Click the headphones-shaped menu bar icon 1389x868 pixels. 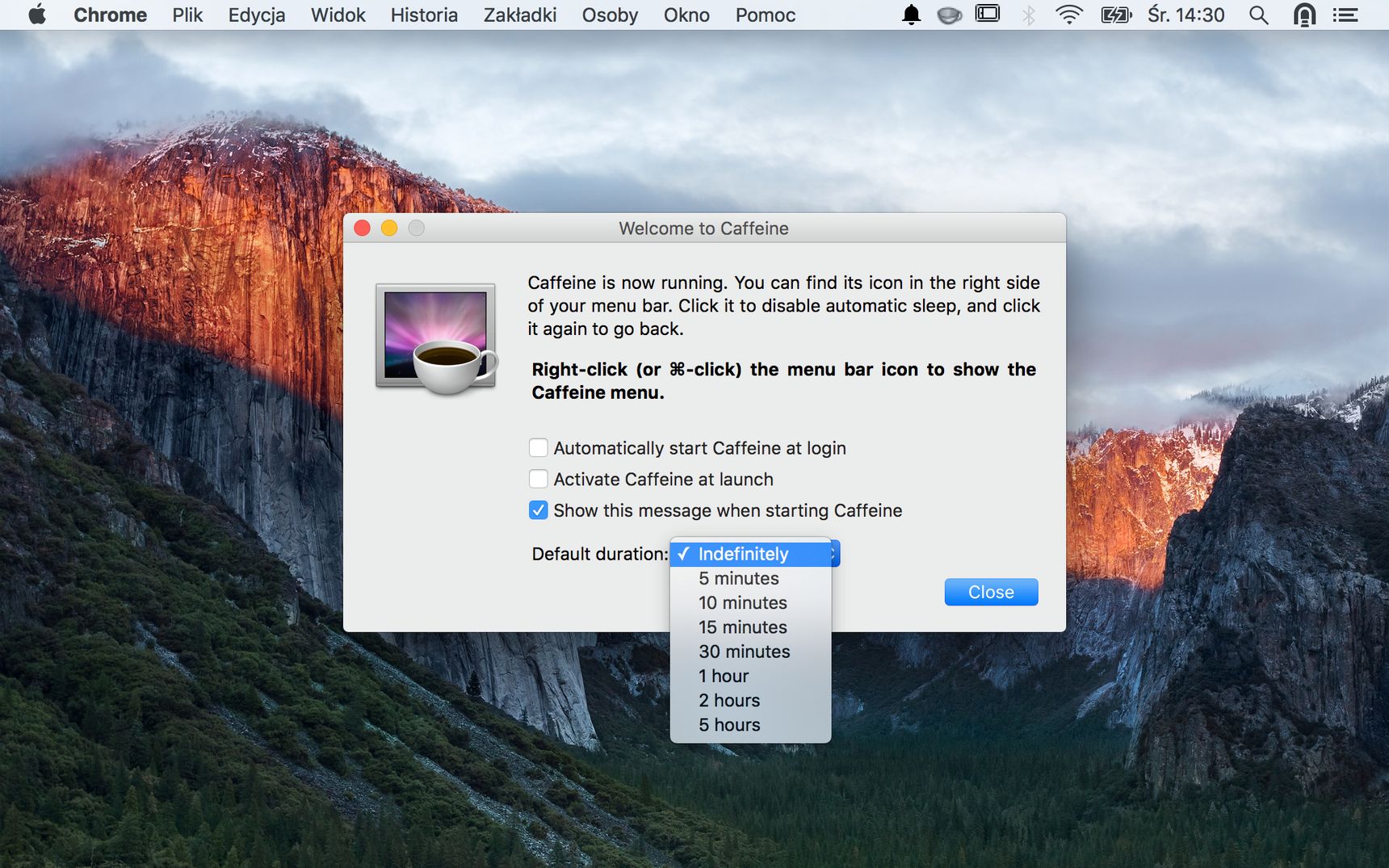1304,15
